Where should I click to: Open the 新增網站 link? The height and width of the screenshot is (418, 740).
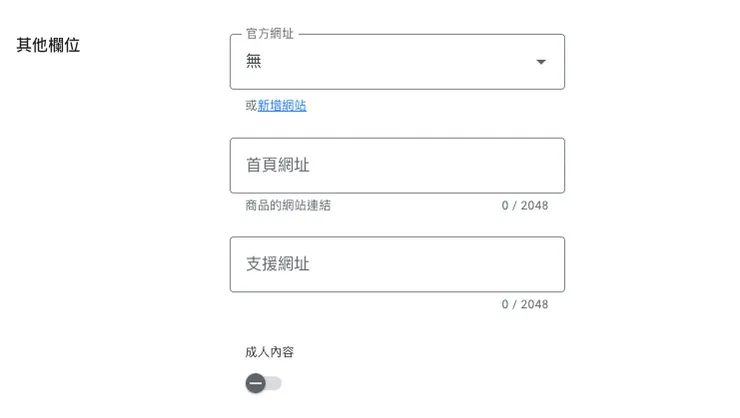(x=282, y=106)
